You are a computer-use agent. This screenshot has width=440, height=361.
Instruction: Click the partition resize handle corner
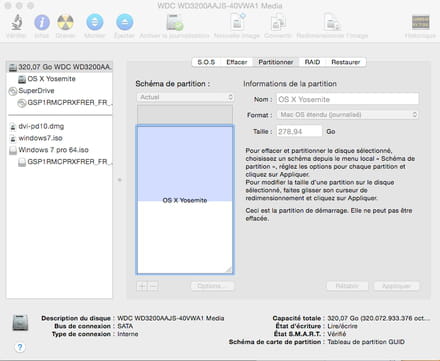pyautogui.click(x=229, y=270)
